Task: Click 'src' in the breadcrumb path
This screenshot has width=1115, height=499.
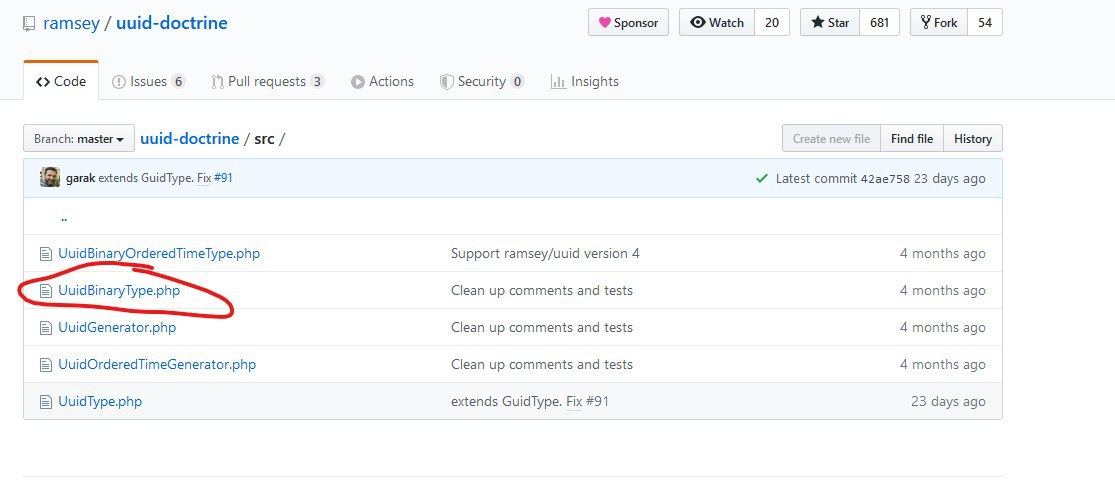Action: pos(264,138)
